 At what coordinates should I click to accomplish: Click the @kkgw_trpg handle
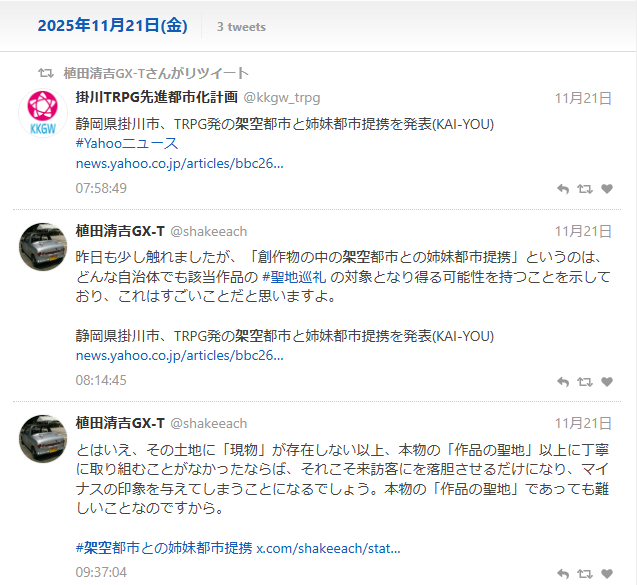(x=282, y=98)
